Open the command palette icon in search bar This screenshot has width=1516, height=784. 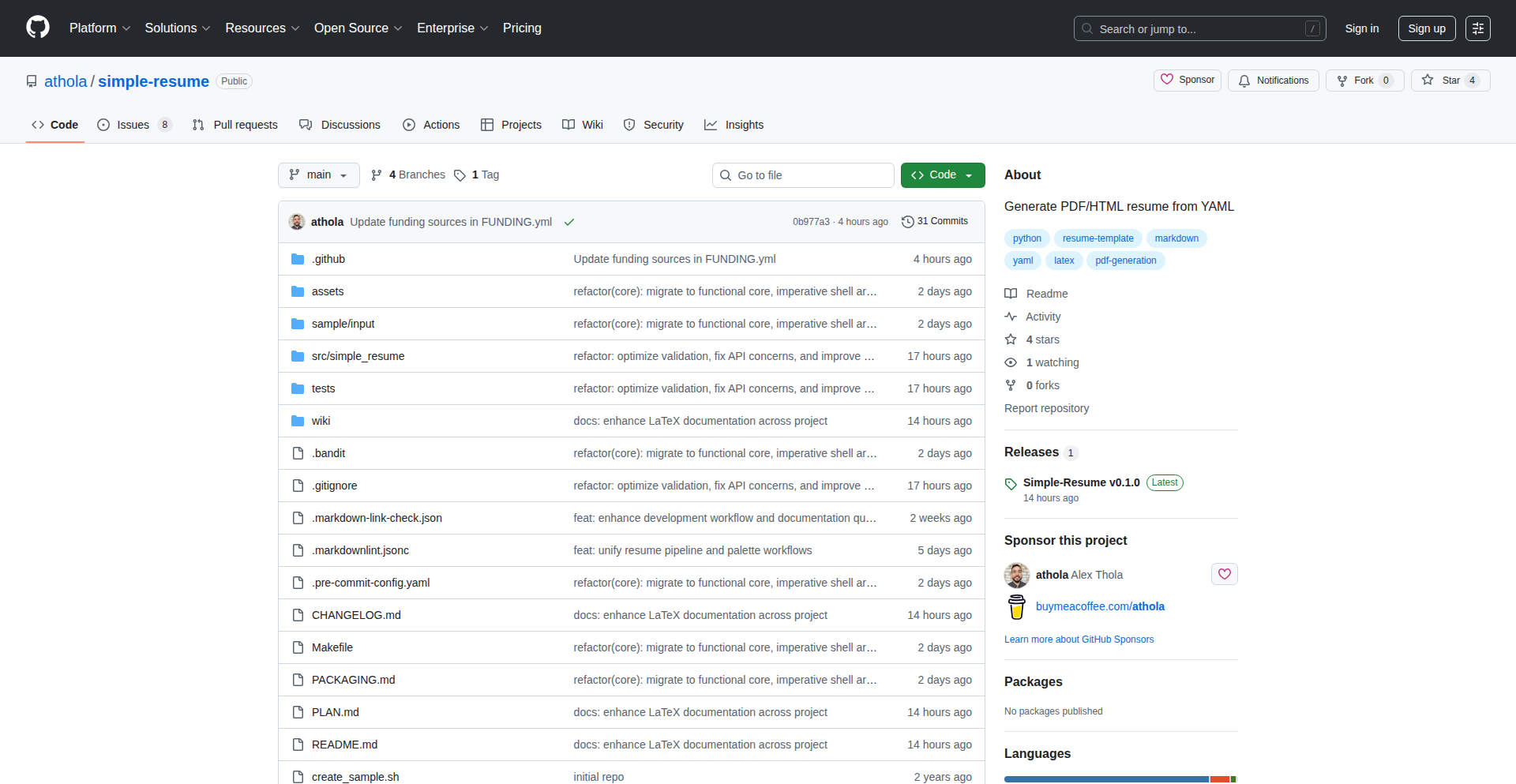pos(1313,28)
